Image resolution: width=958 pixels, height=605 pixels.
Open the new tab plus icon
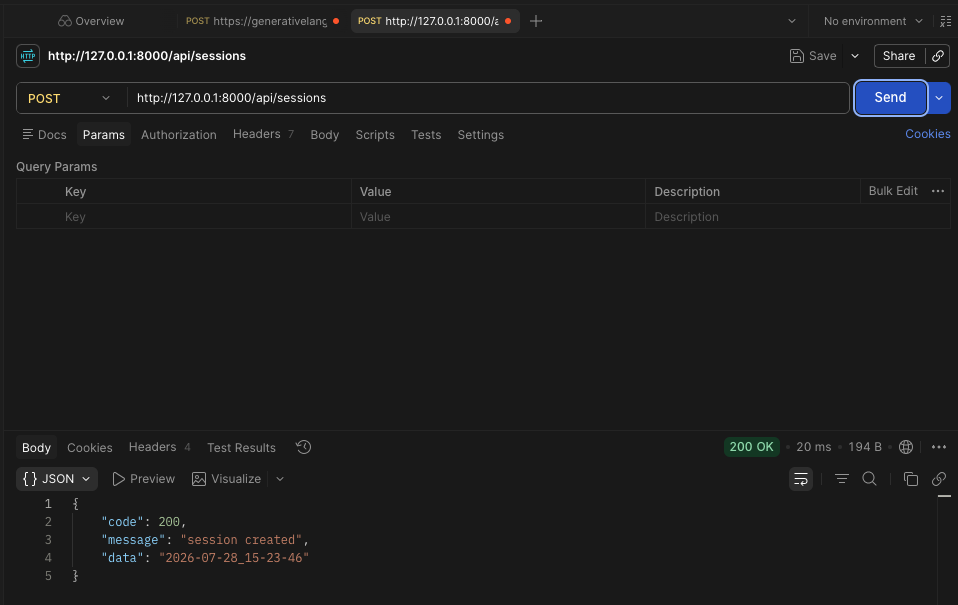536,21
